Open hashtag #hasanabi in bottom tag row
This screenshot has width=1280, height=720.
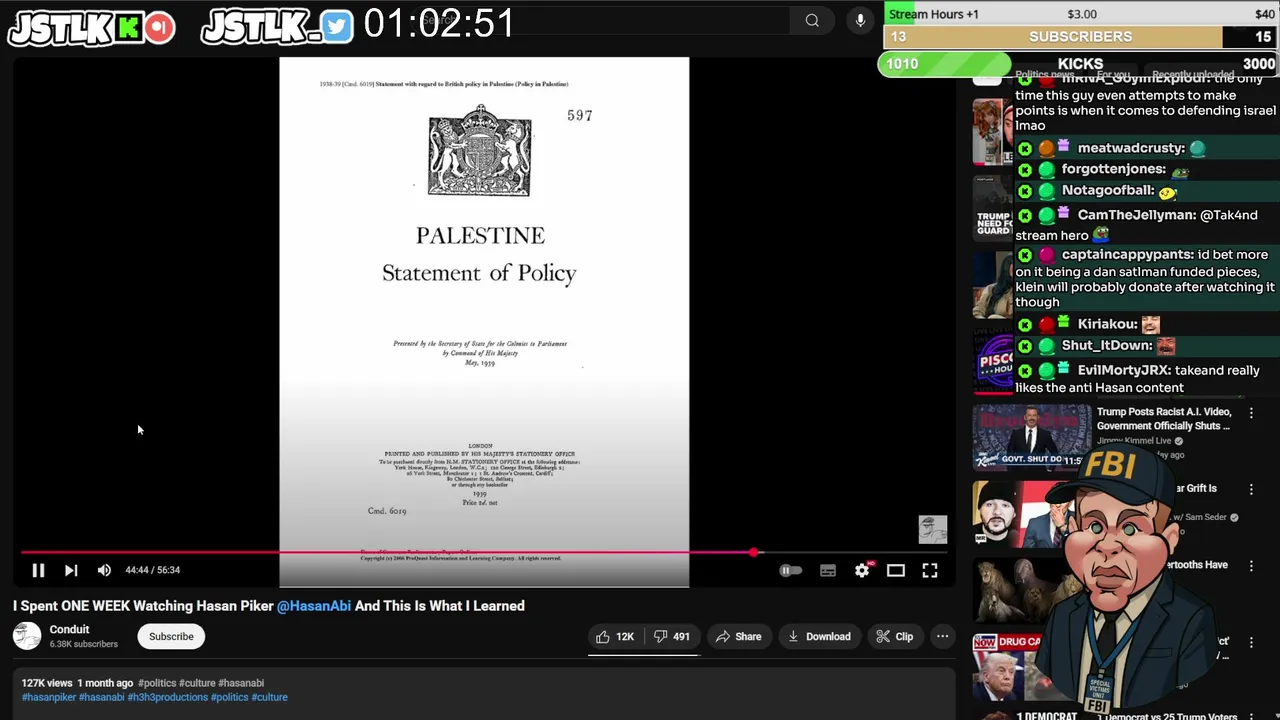(x=102, y=697)
